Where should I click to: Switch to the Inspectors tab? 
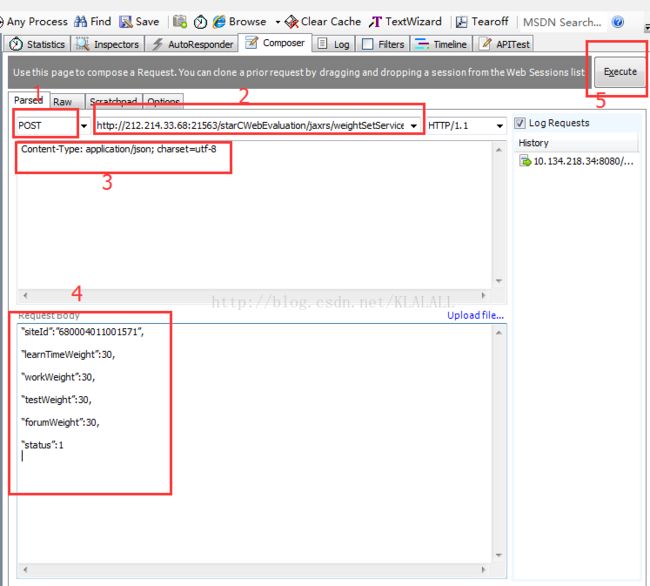click(108, 44)
